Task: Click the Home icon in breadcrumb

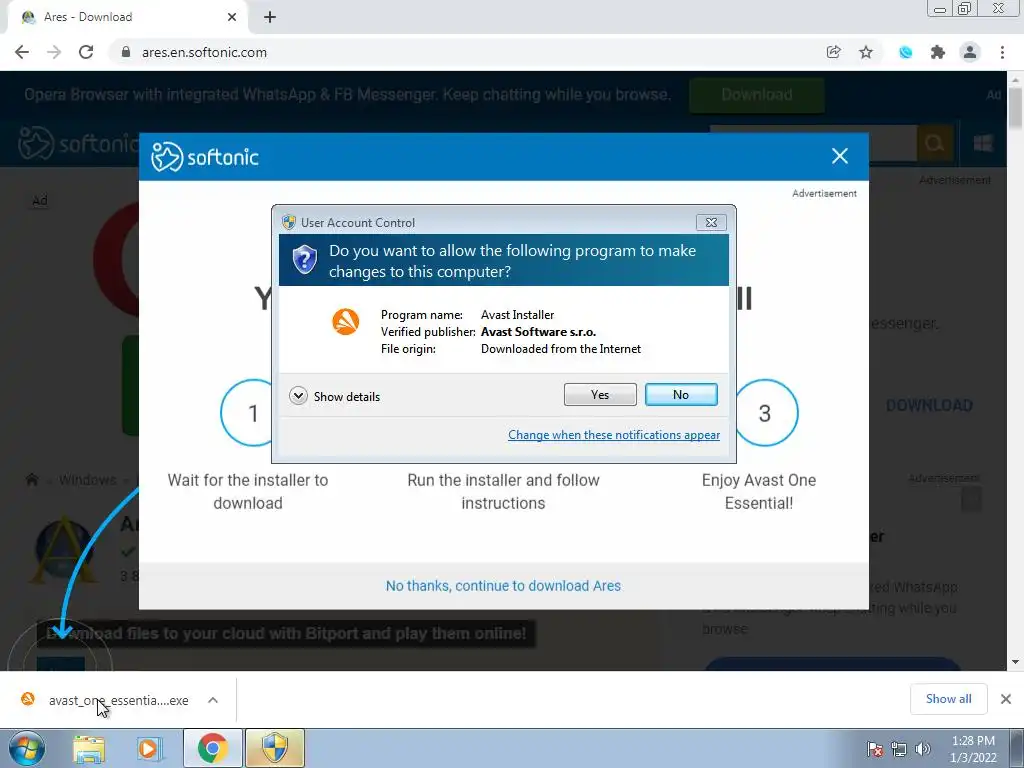Action: 32,480
